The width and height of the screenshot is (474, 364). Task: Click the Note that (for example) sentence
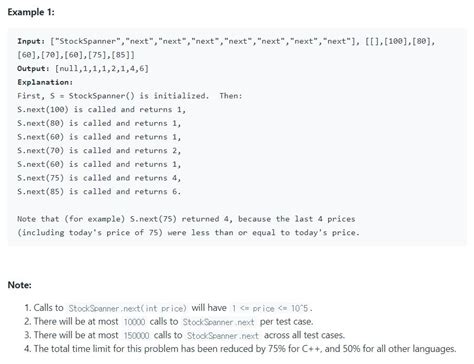click(x=188, y=226)
